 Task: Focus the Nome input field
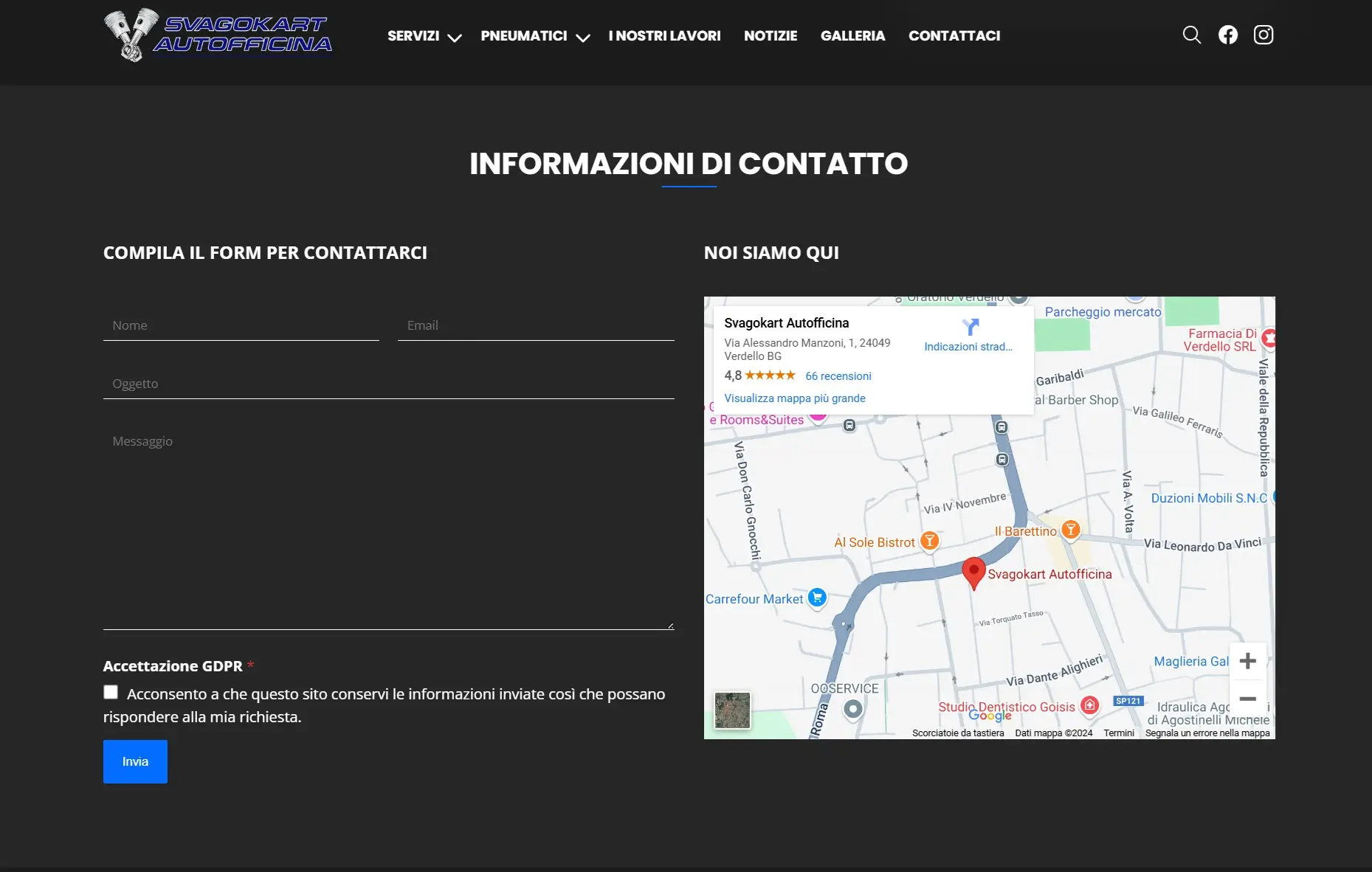coord(241,325)
